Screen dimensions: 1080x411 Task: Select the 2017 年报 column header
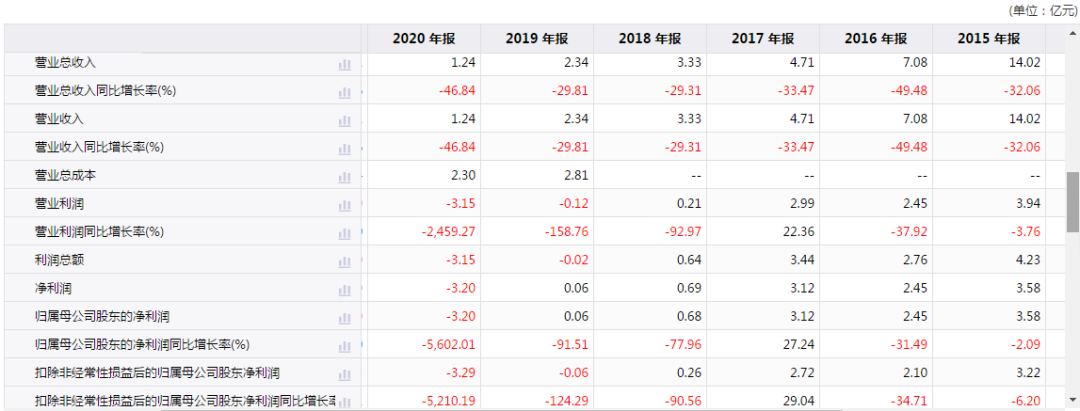click(762, 39)
